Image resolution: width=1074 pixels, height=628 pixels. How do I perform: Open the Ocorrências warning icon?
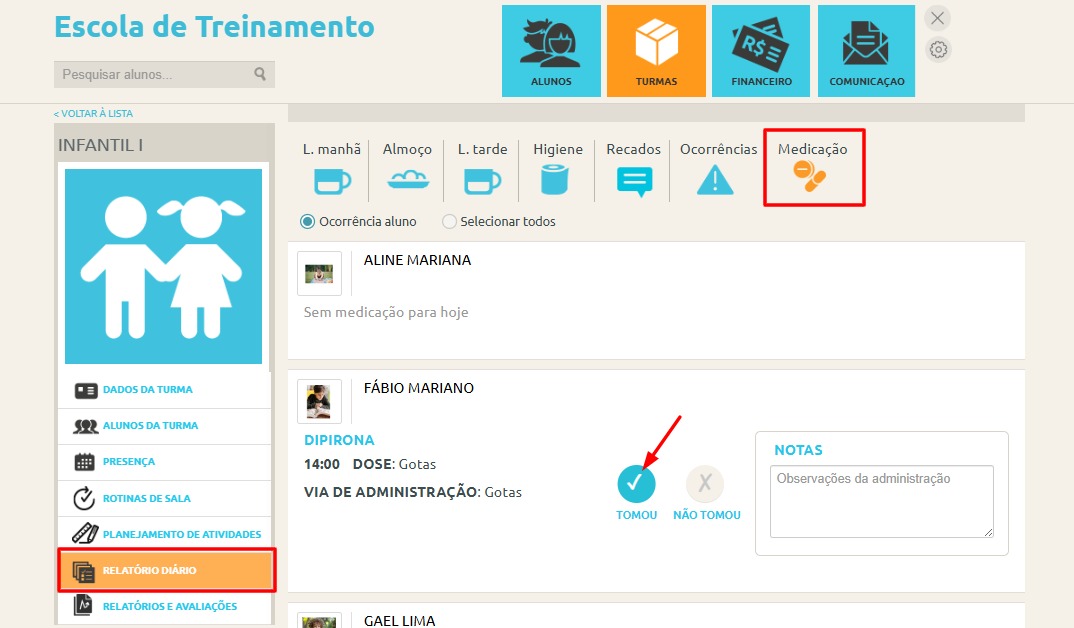[x=715, y=180]
